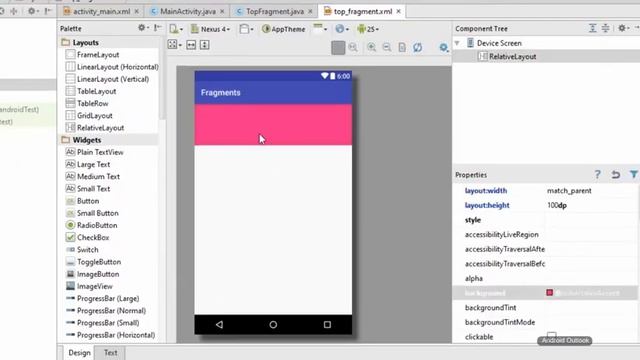Refresh the layout preview
This screenshot has width=640, height=360.
417,47
